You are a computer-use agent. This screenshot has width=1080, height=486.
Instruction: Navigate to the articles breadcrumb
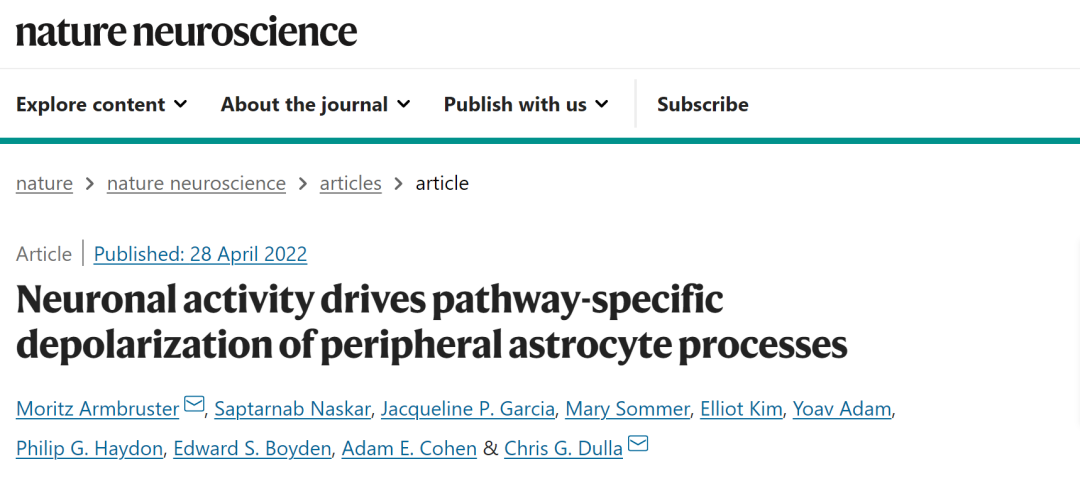click(x=351, y=184)
